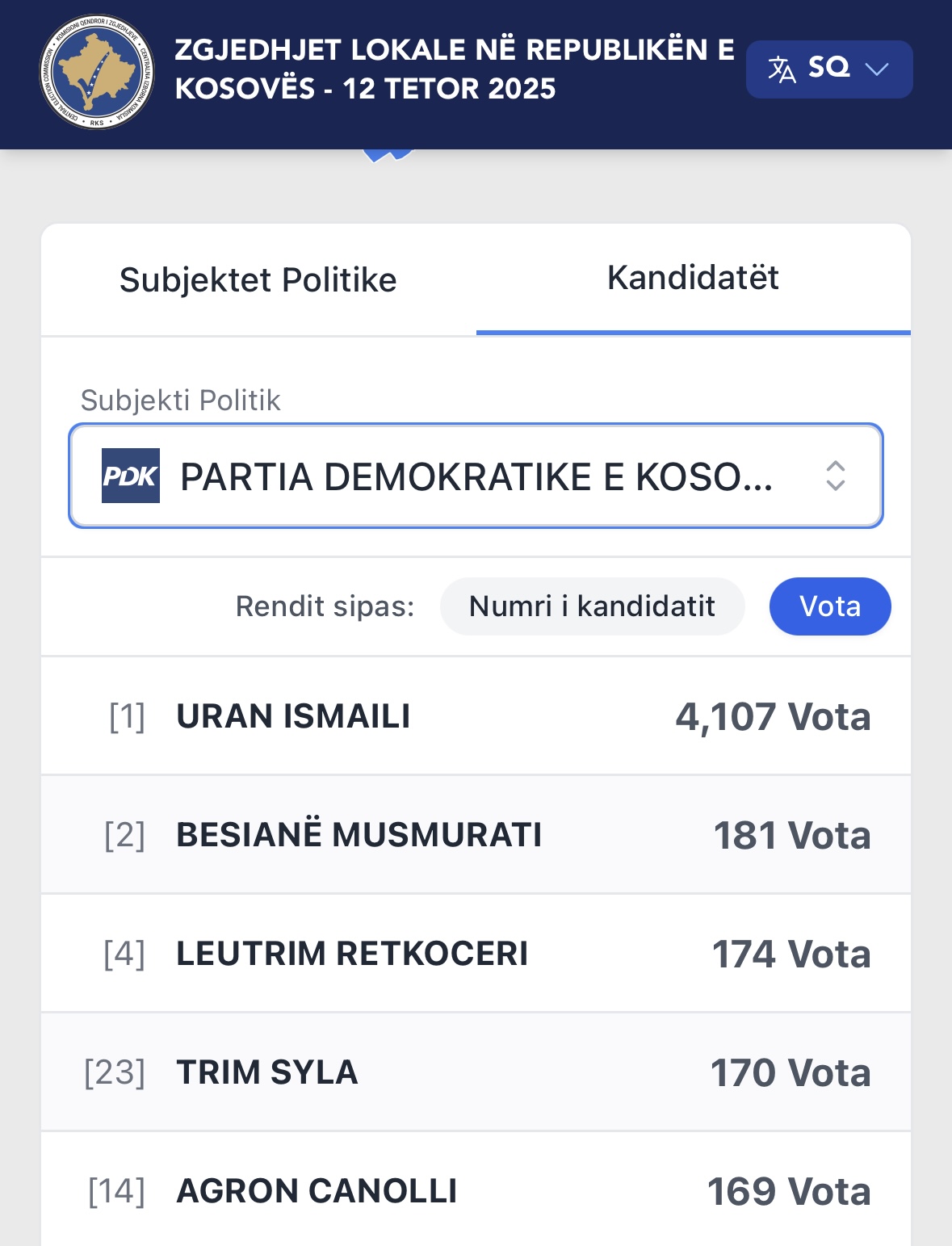Click the 4,107 Vota count
The height and width of the screenshot is (1246, 952).
[x=773, y=717]
